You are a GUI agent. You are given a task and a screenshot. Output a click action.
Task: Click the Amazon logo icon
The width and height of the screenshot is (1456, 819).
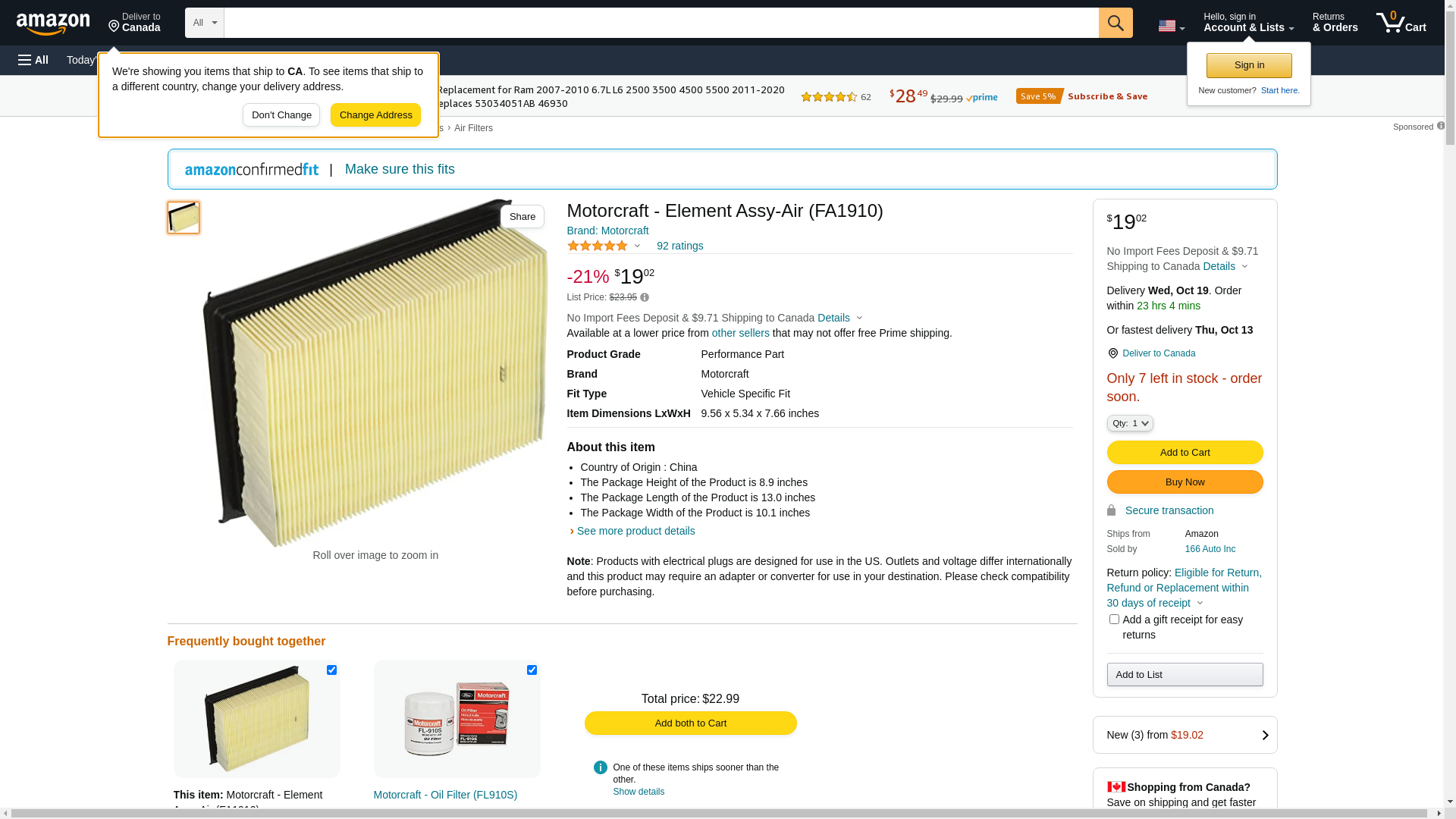point(53,24)
